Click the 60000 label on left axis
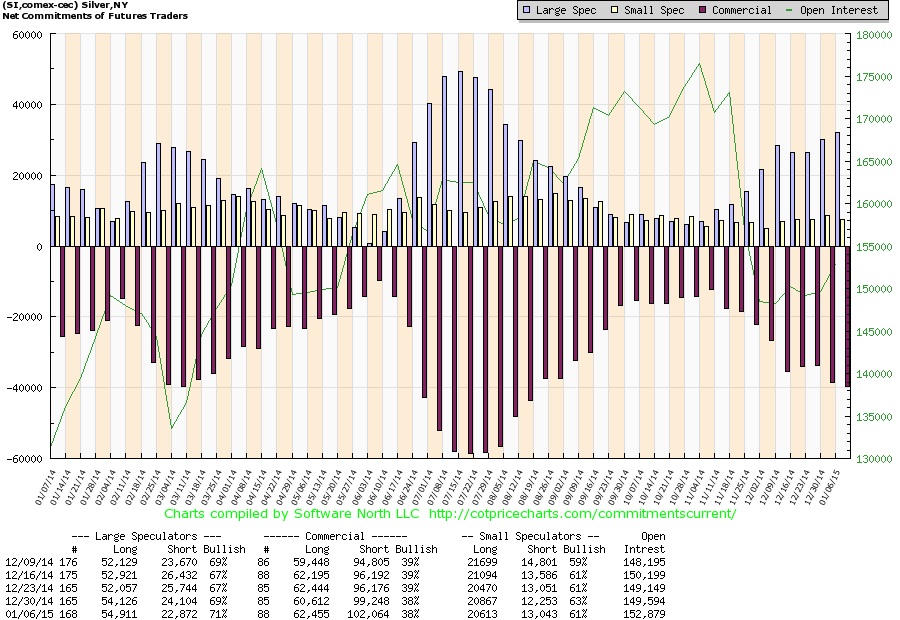 click(x=28, y=35)
